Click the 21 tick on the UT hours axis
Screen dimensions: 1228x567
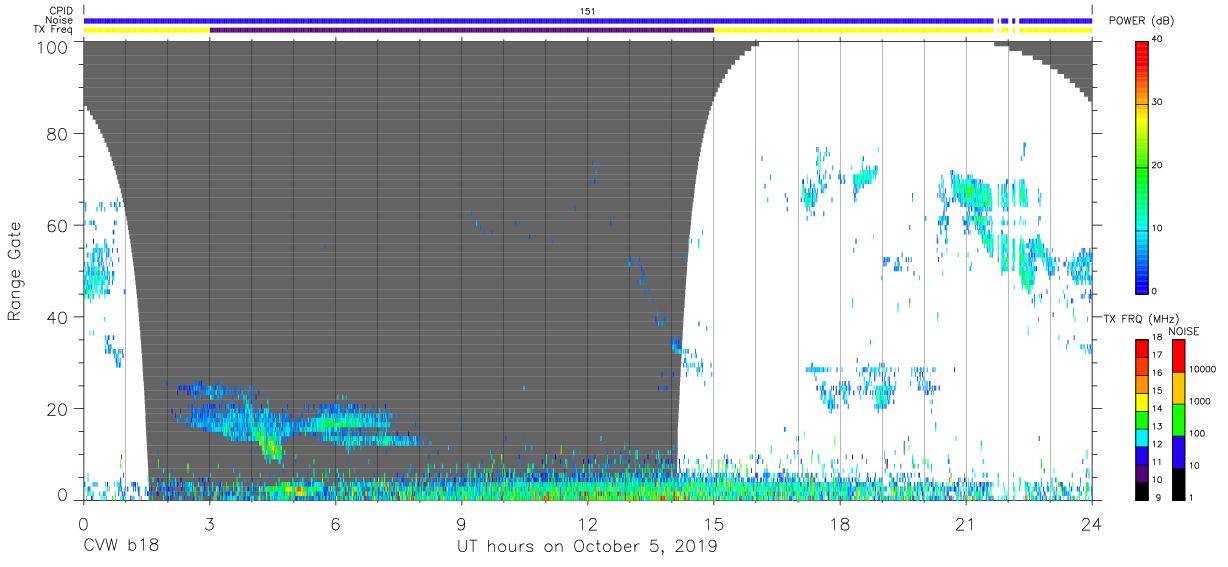pyautogui.click(x=966, y=524)
